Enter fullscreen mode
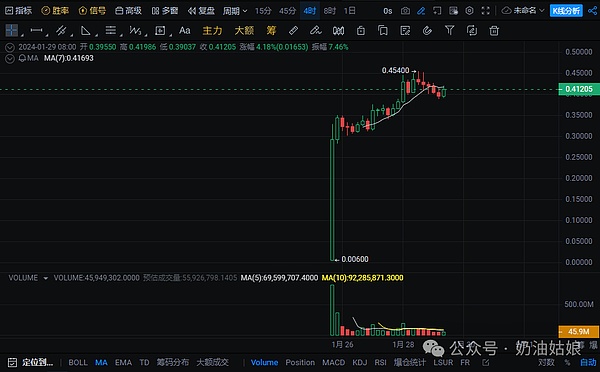Screen dimensions: 600x372 (x=486, y=11)
